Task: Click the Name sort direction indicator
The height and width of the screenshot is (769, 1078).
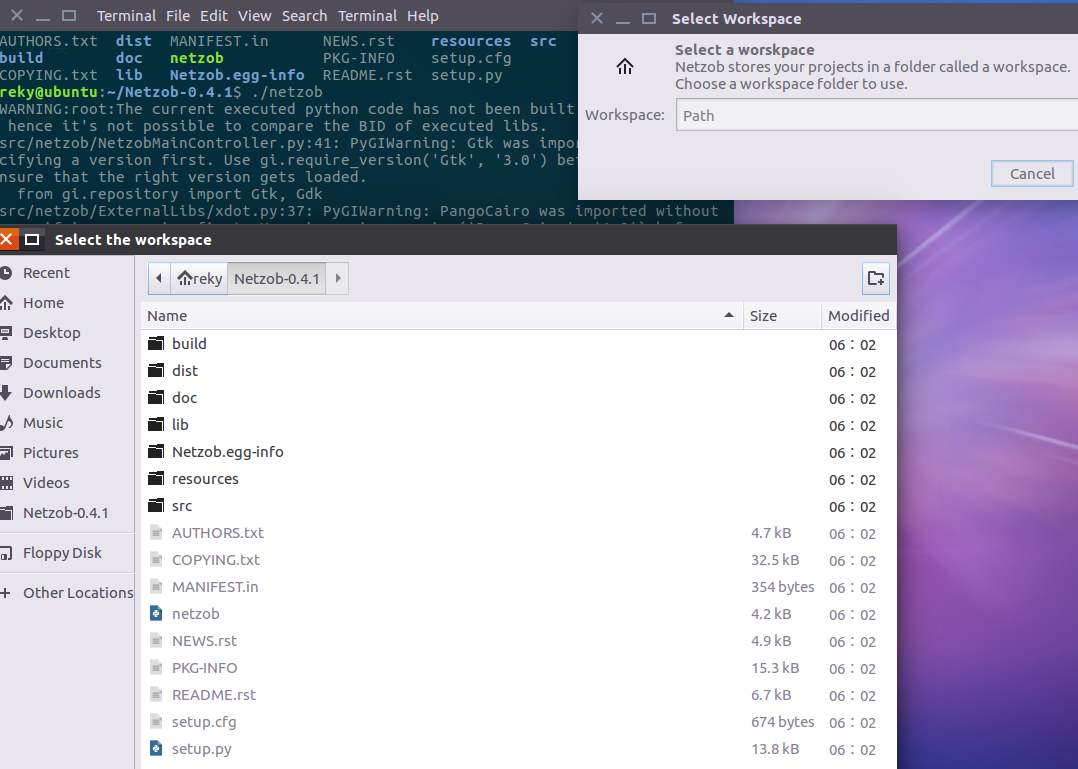Action: pos(729,315)
